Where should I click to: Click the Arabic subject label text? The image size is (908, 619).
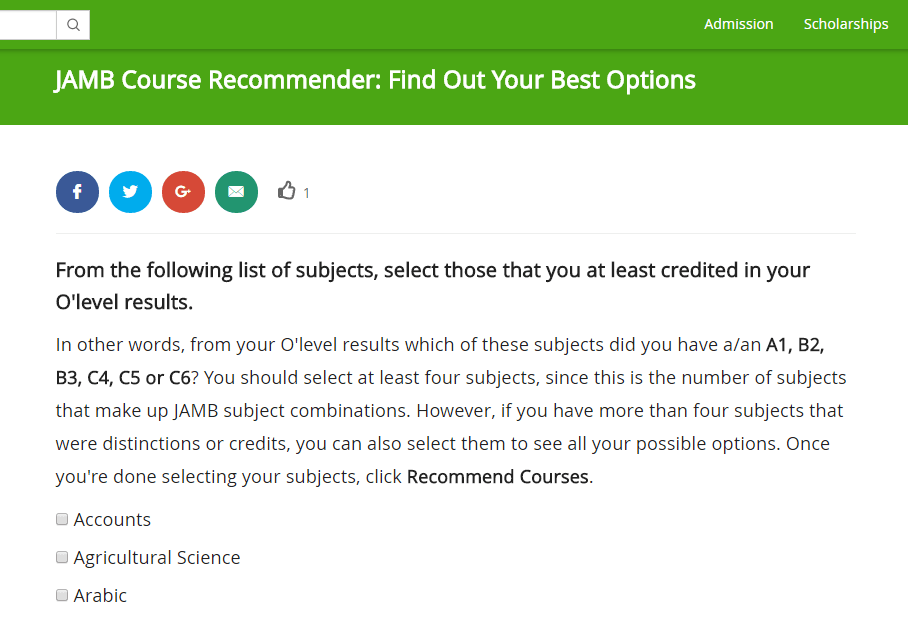click(100, 594)
